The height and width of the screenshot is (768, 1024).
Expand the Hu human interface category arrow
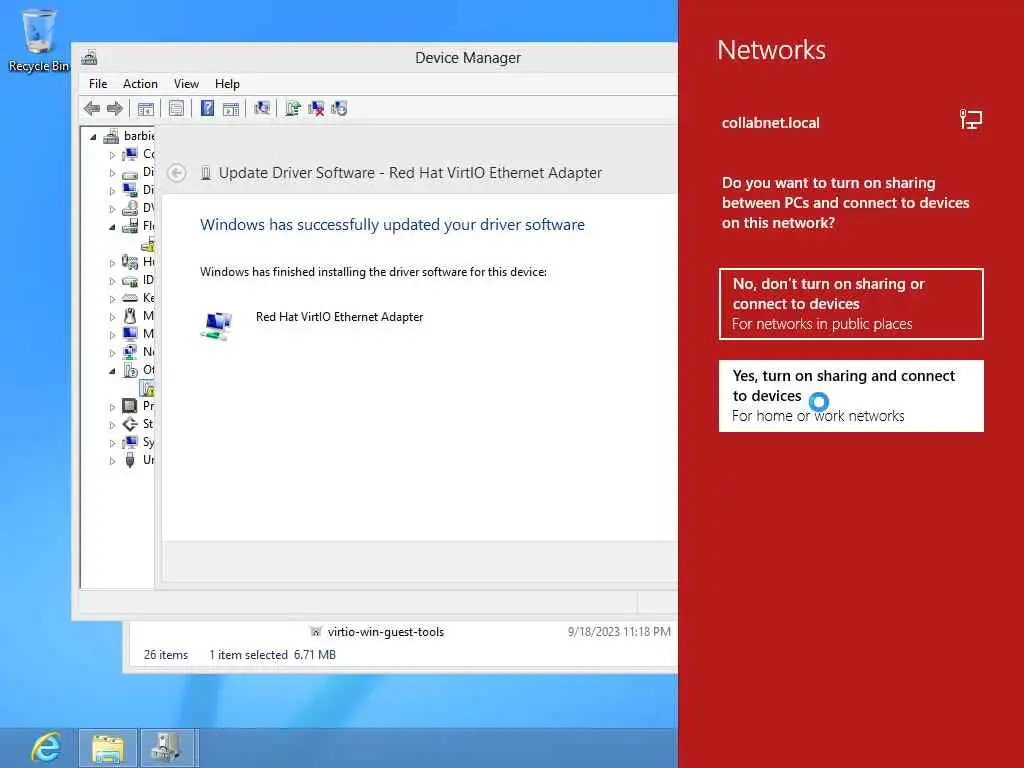(112, 263)
